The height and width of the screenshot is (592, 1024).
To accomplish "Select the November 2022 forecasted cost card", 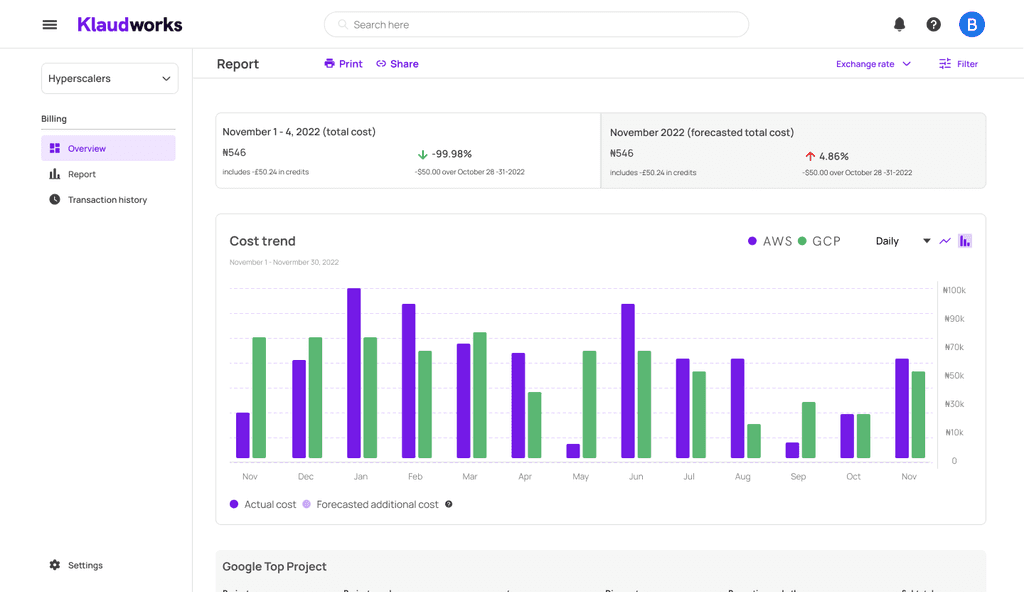I will tap(793, 150).
